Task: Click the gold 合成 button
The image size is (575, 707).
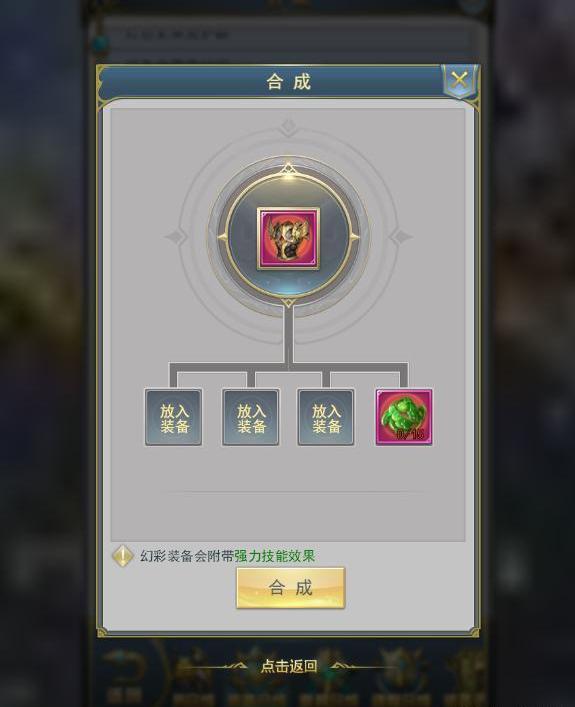Action: [x=290, y=588]
